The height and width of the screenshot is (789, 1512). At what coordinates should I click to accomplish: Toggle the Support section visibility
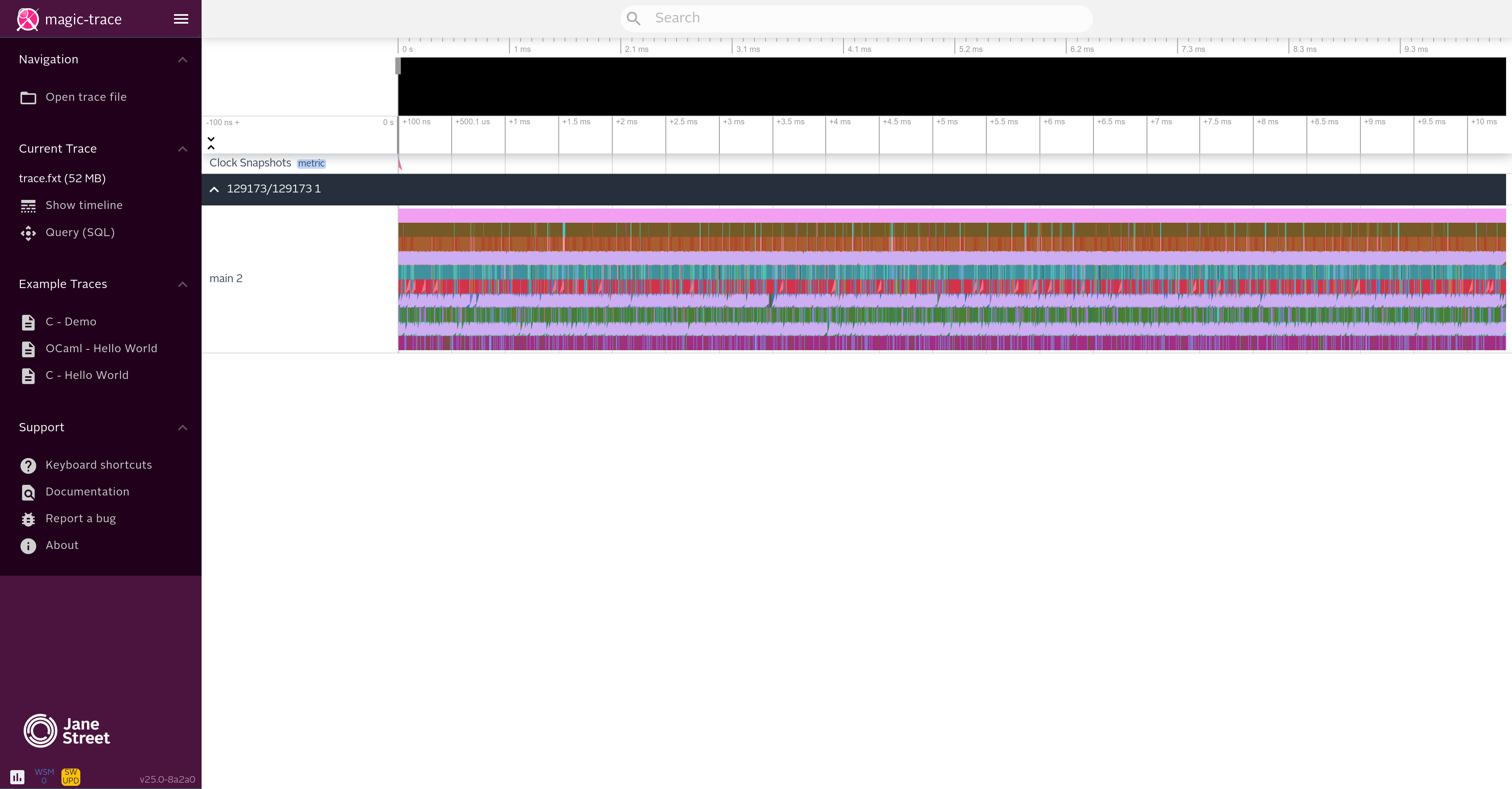[x=183, y=427]
